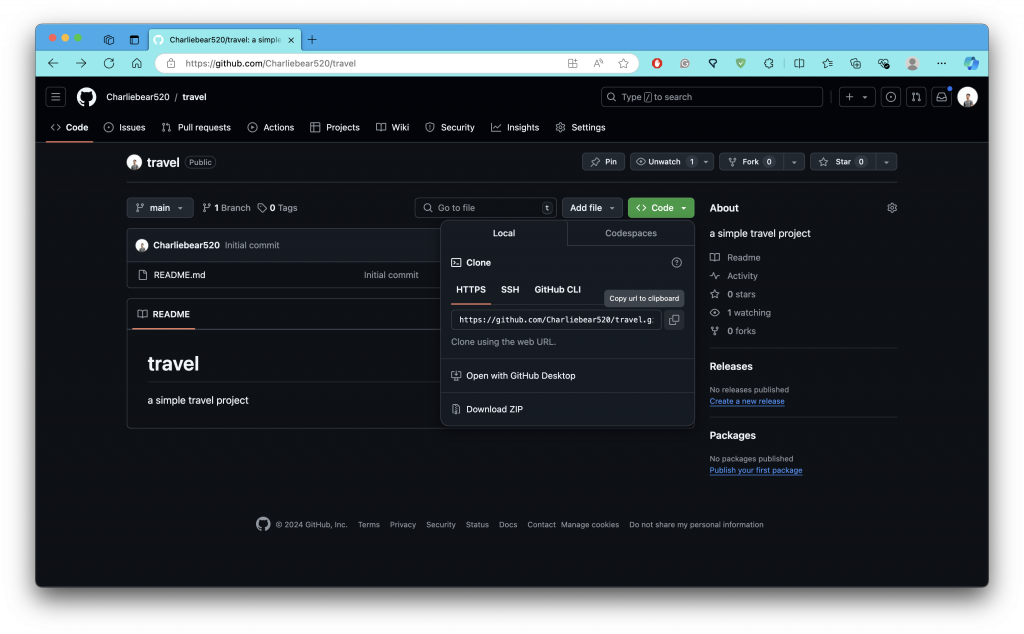Image resolution: width=1024 pixels, height=634 pixels.
Task: Open pull requests shortcut icon in header
Action: (916, 97)
